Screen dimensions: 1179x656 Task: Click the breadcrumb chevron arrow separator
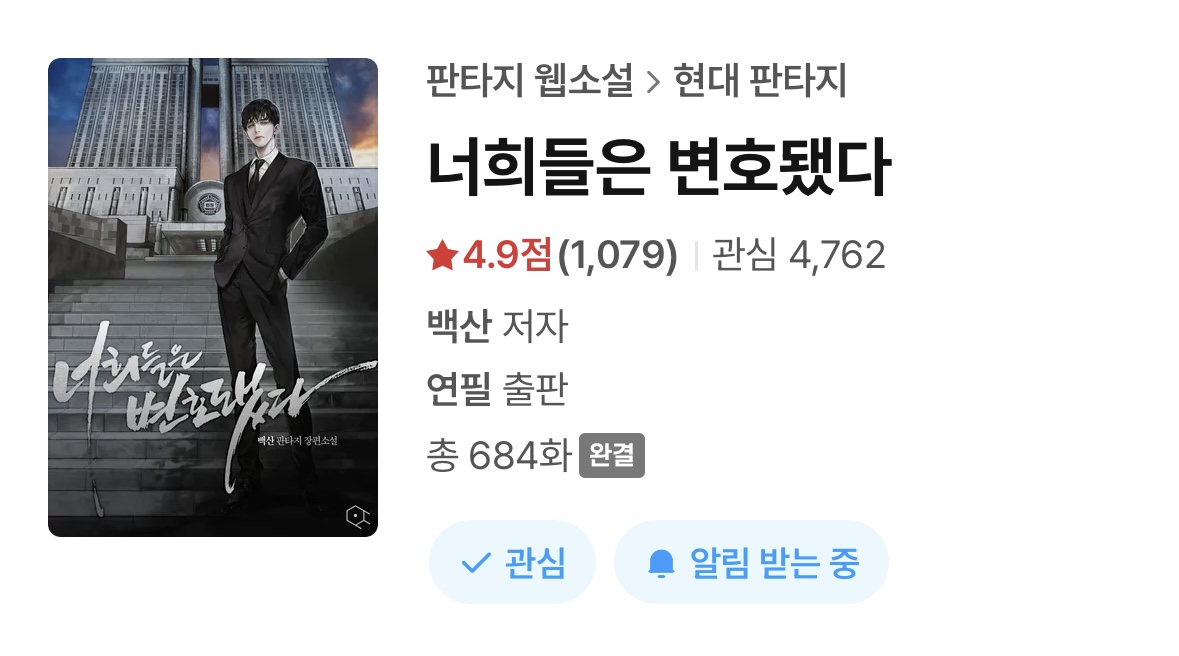653,82
